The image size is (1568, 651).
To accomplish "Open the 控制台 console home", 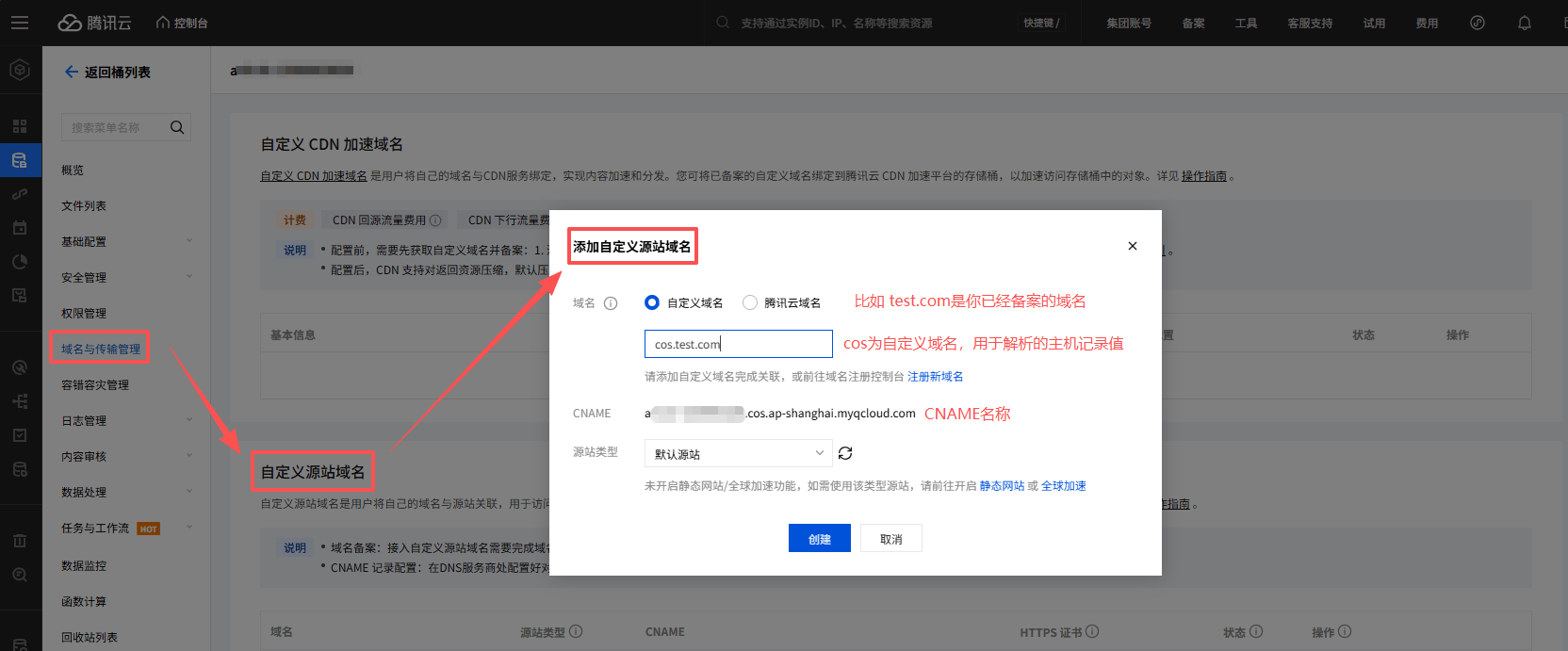I will coord(182,23).
